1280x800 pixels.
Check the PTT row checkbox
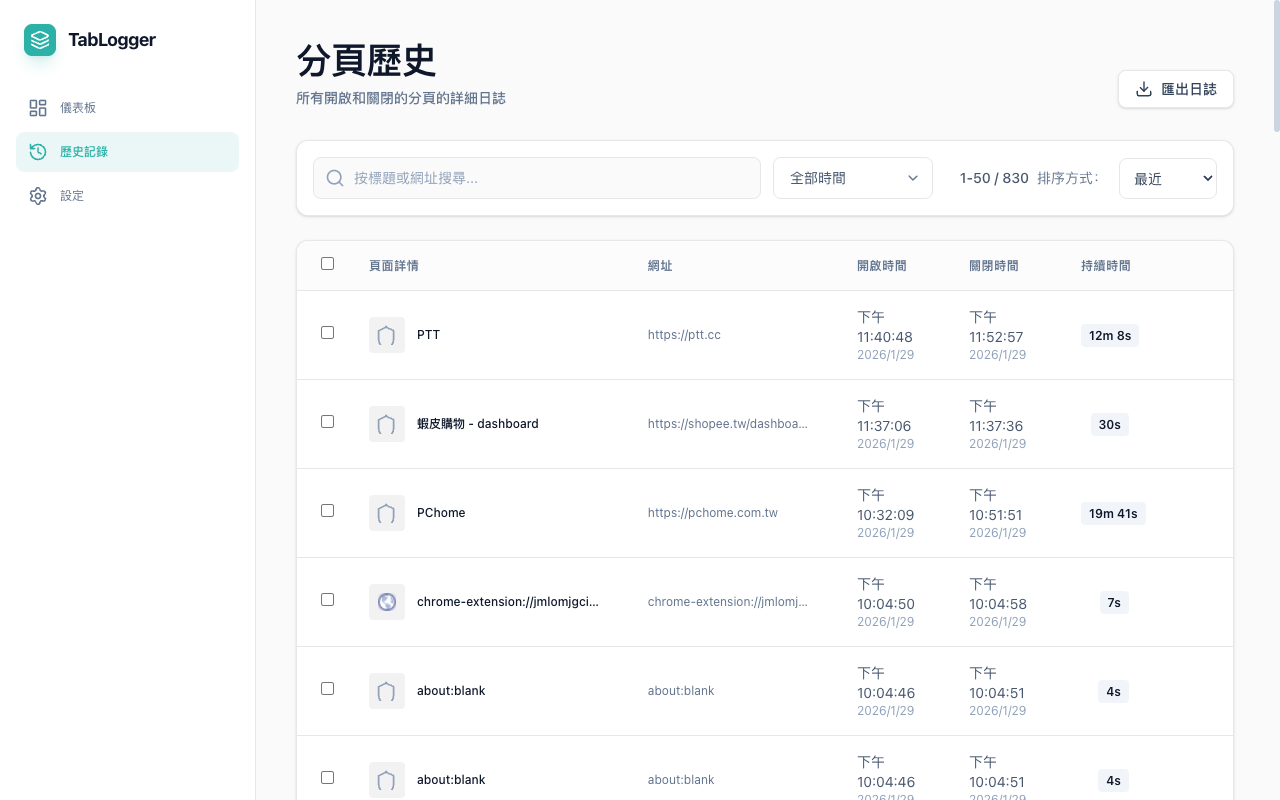click(327, 332)
